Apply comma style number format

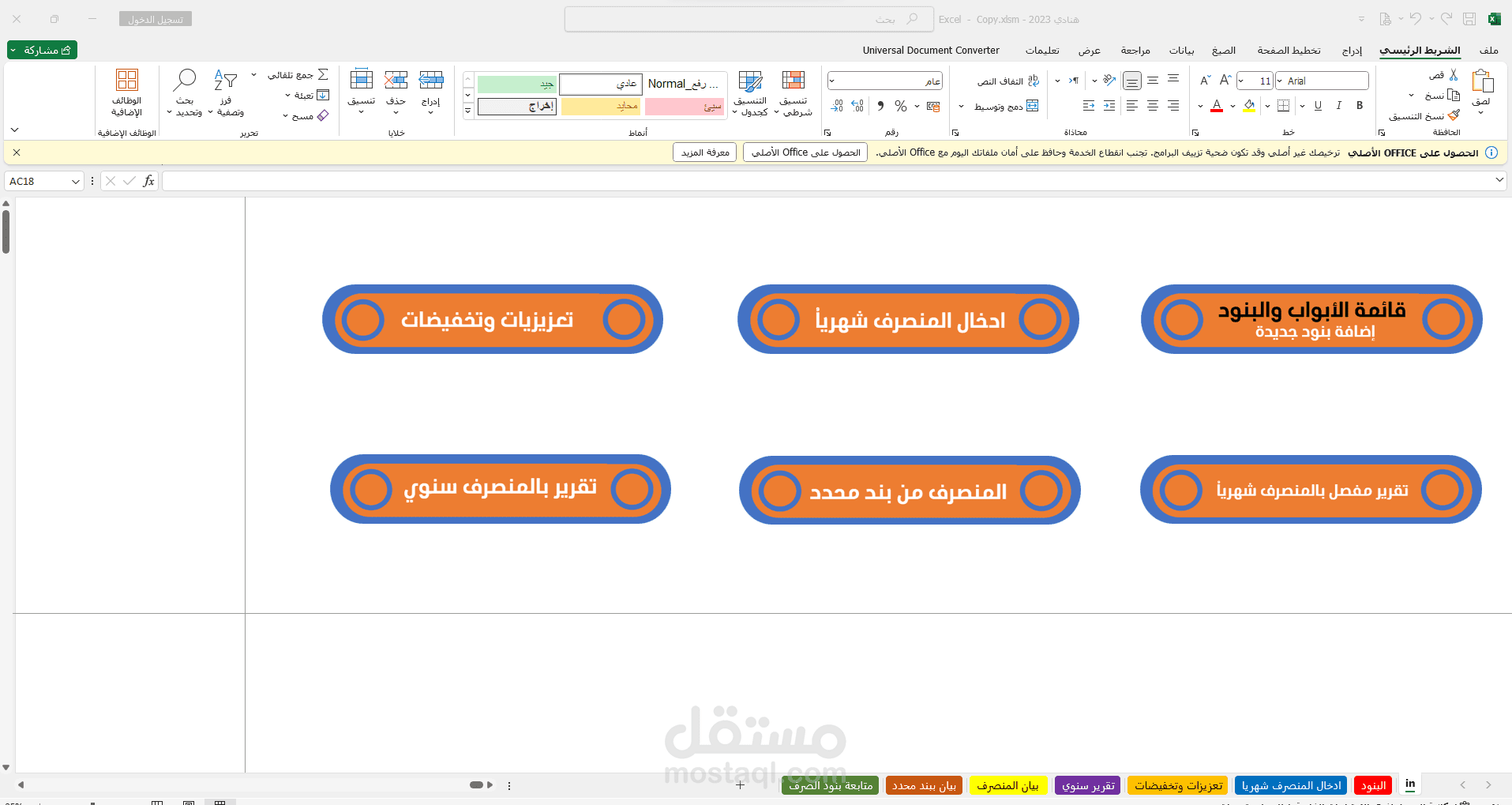click(x=880, y=106)
